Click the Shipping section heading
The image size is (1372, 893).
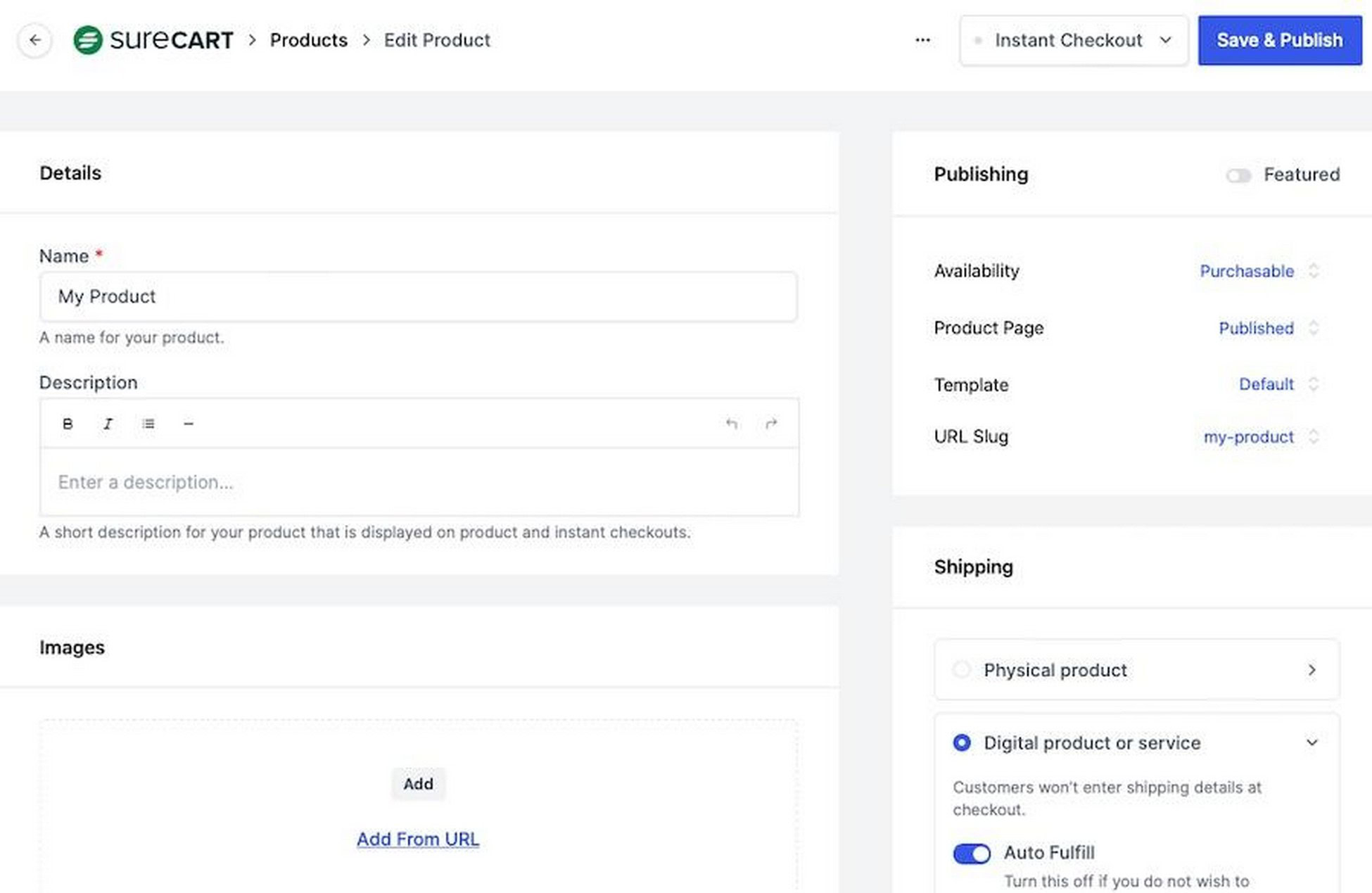[x=973, y=567]
